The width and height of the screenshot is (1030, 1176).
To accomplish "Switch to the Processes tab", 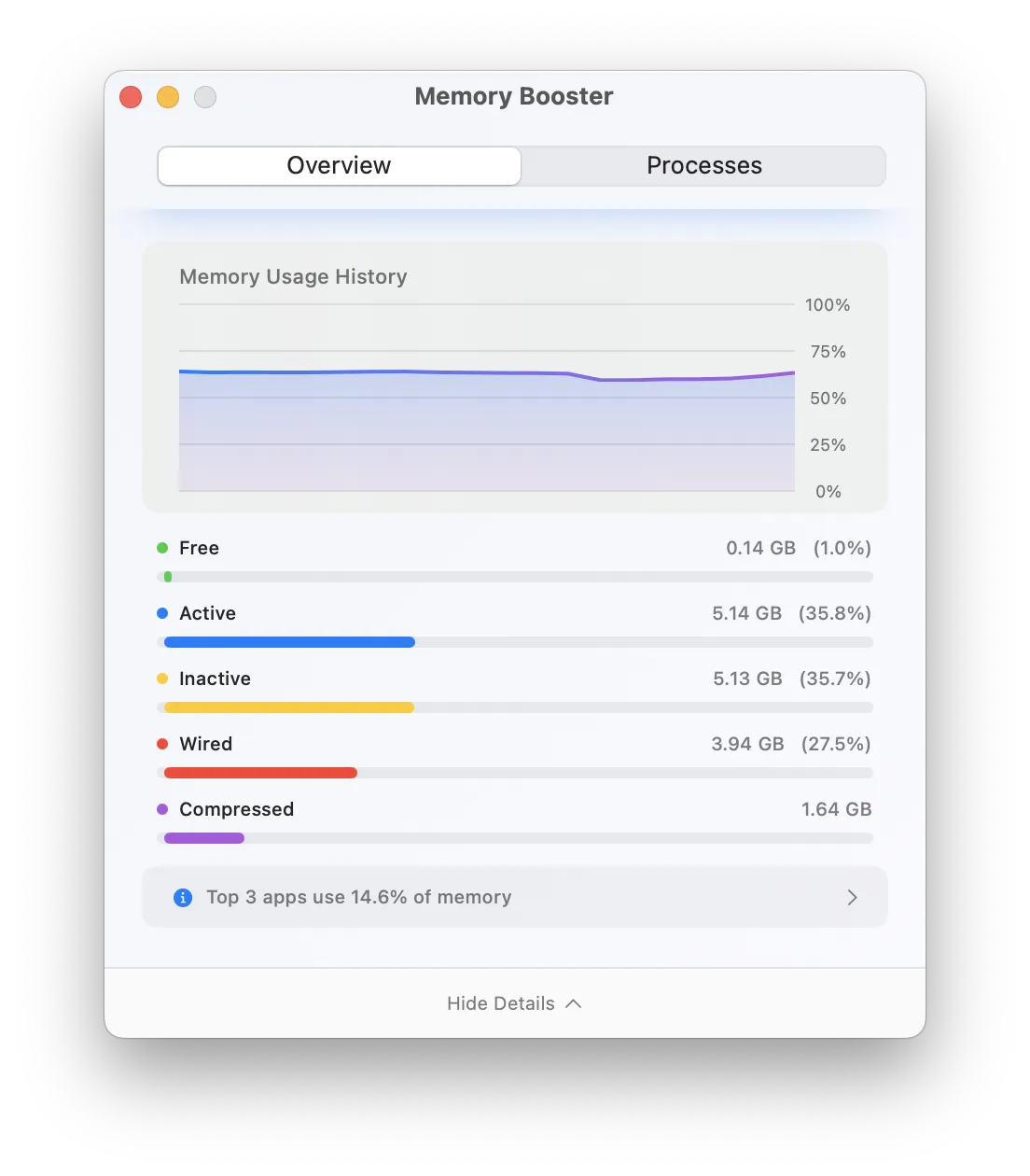I will pyautogui.click(x=703, y=166).
